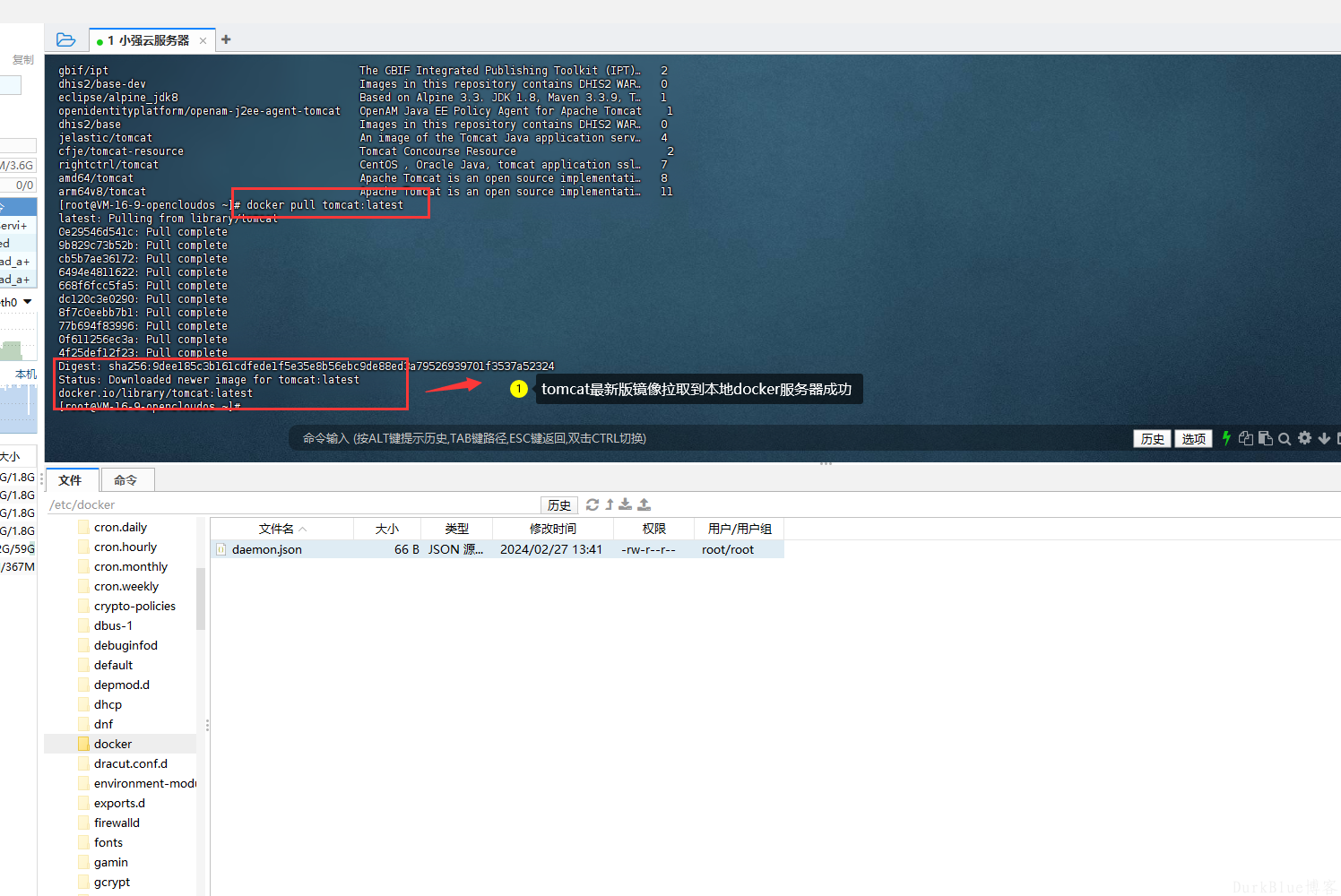This screenshot has width=1341, height=896.
Task: Open the session folder icon
Action: tap(65, 39)
